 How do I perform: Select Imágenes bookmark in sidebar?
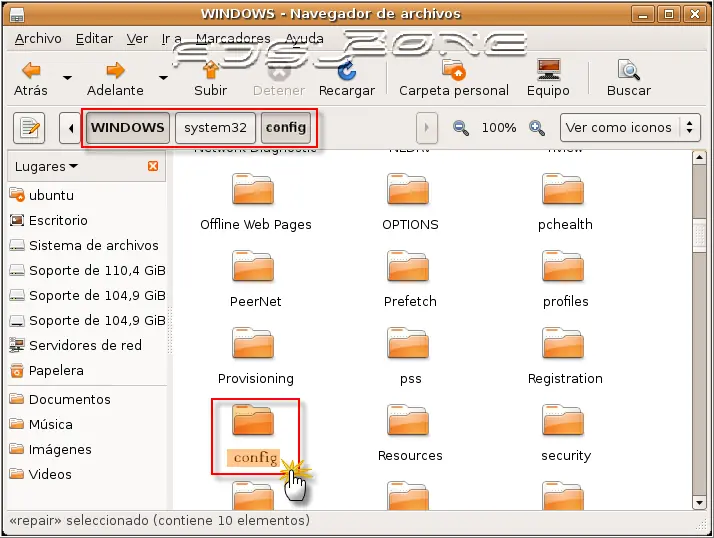pos(87,450)
